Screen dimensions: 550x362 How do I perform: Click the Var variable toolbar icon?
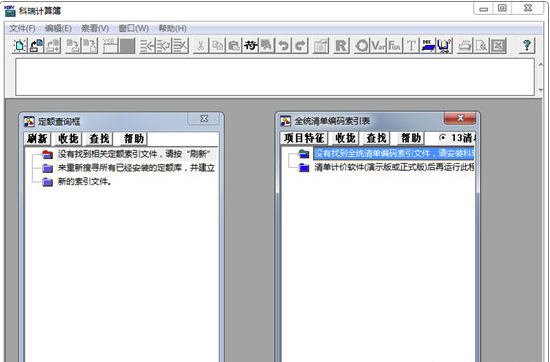tap(378, 46)
